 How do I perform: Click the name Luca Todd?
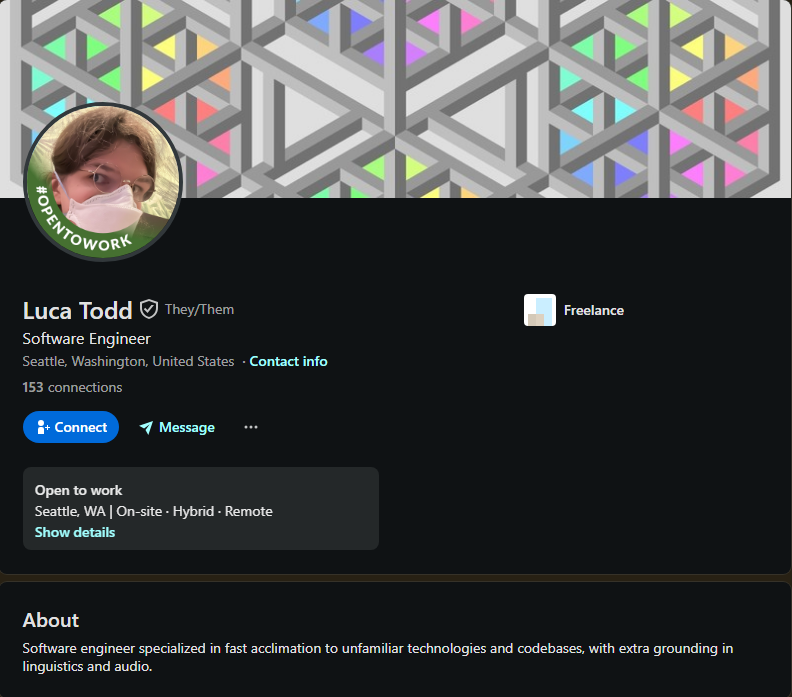(x=77, y=310)
